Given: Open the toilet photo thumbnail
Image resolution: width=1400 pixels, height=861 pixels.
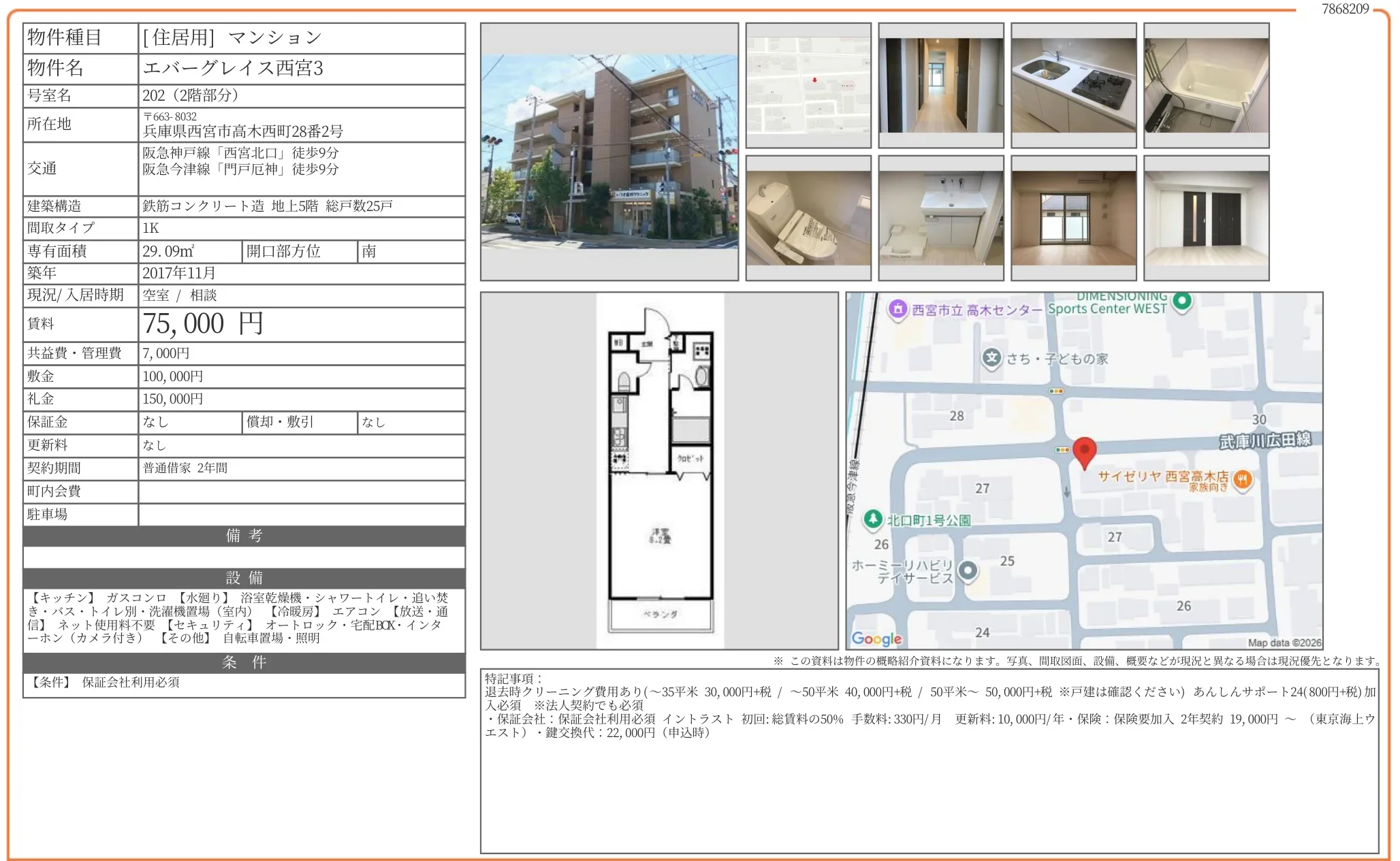Looking at the screenshot, I should click(808, 218).
